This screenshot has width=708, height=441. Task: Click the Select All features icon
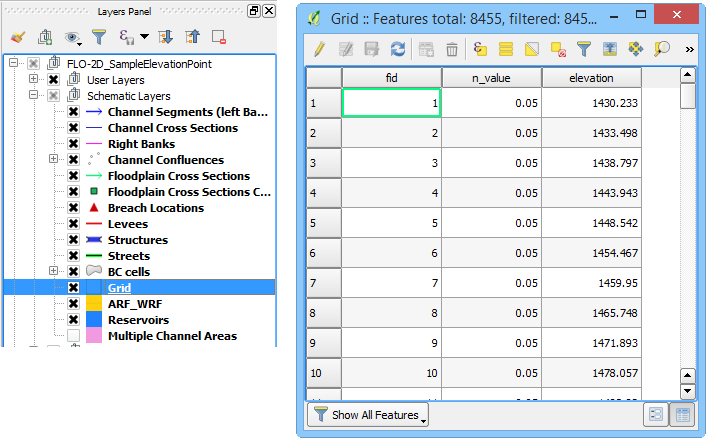tap(506, 48)
